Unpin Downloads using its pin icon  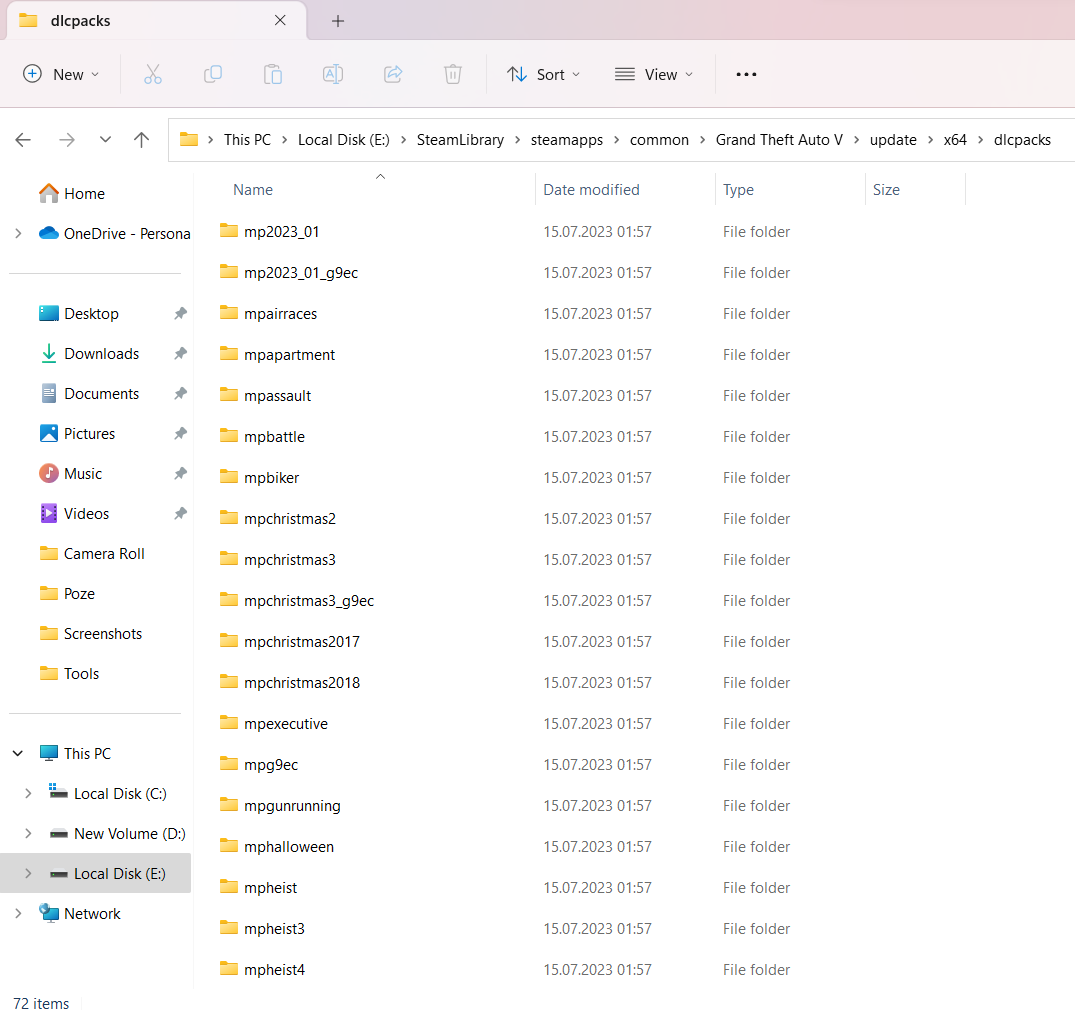(x=180, y=354)
